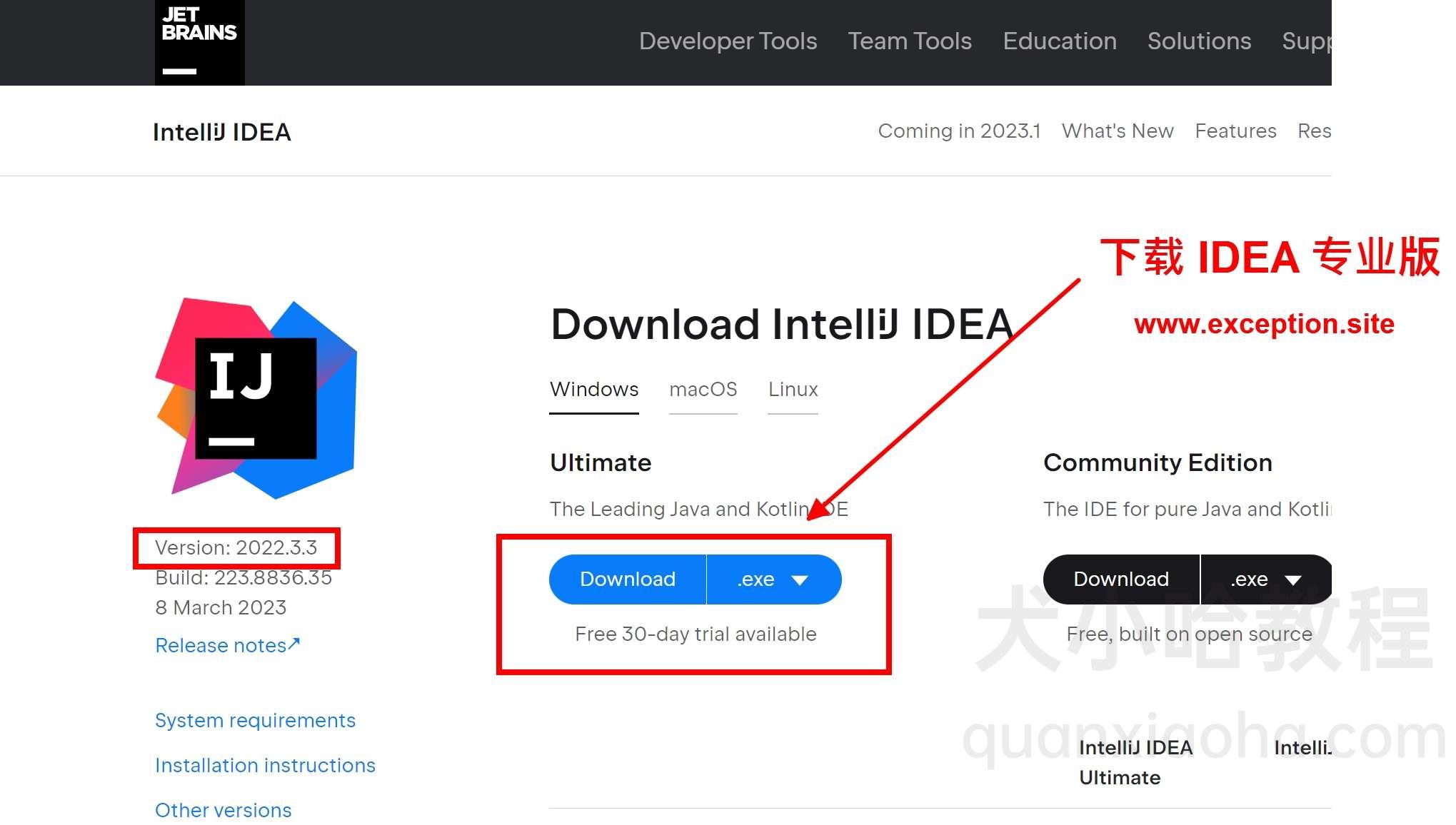Open Installation instructions link

(x=265, y=766)
